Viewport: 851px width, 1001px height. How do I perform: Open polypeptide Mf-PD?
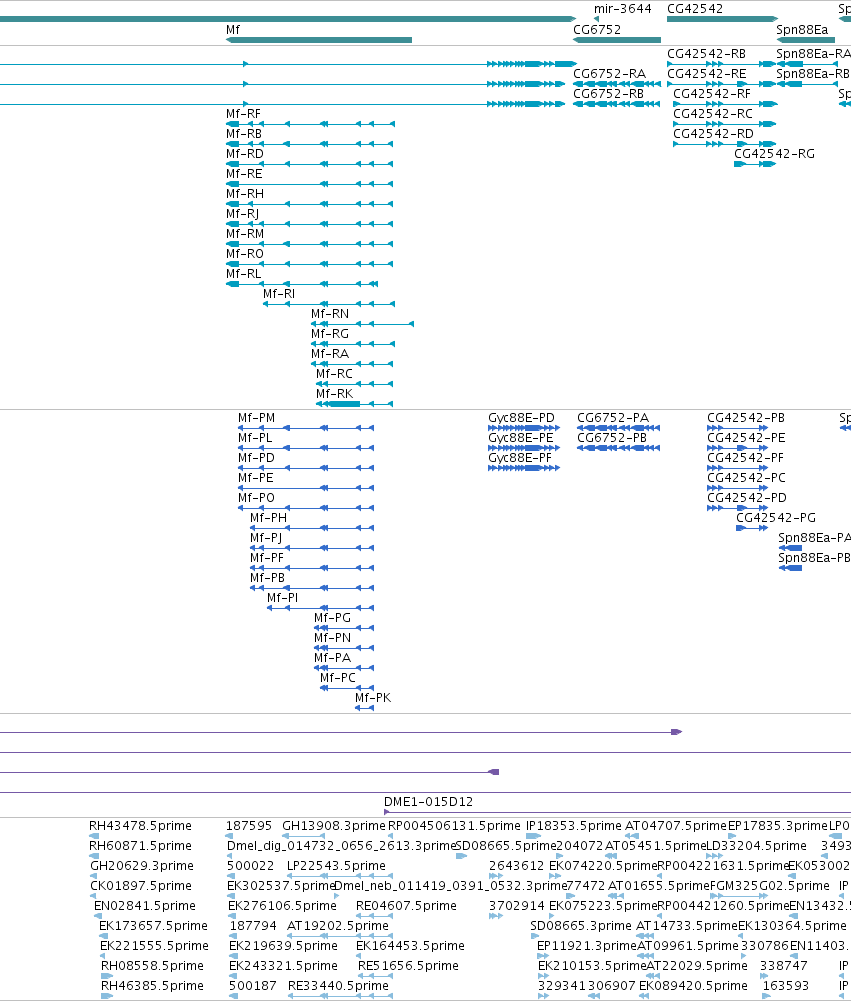pos(256,458)
